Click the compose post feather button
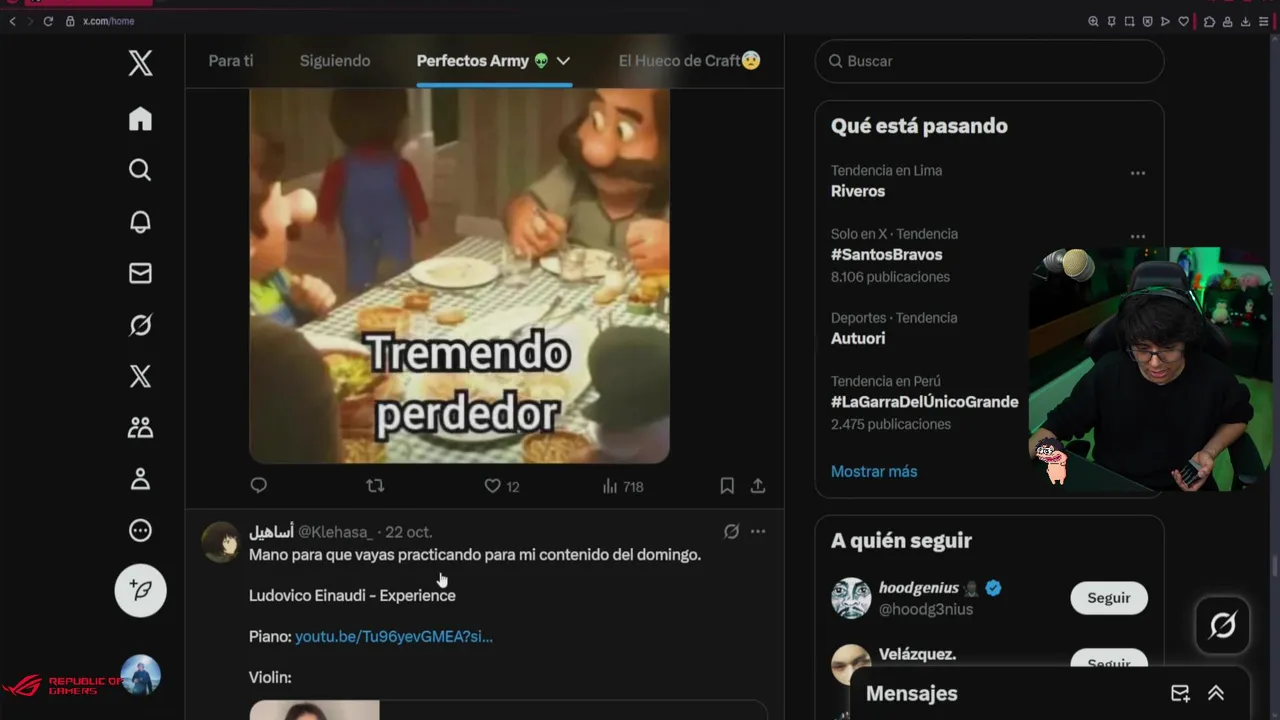Screen dimensions: 1280x720 [140, 591]
